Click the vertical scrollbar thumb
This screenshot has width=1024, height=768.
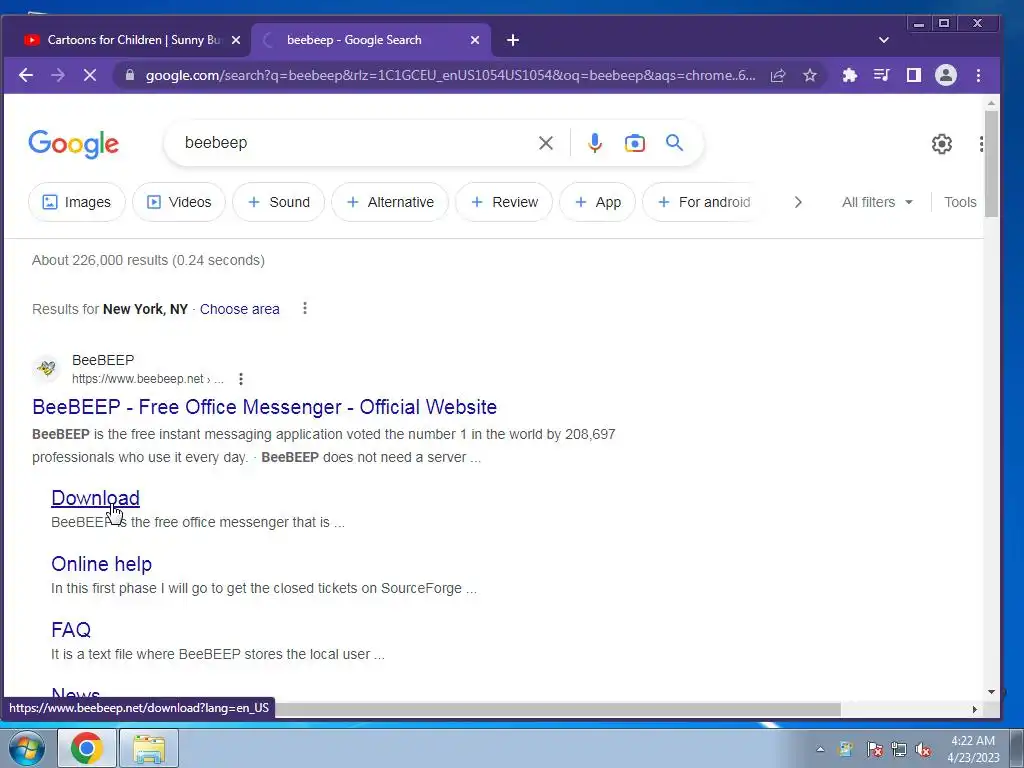coord(991,163)
